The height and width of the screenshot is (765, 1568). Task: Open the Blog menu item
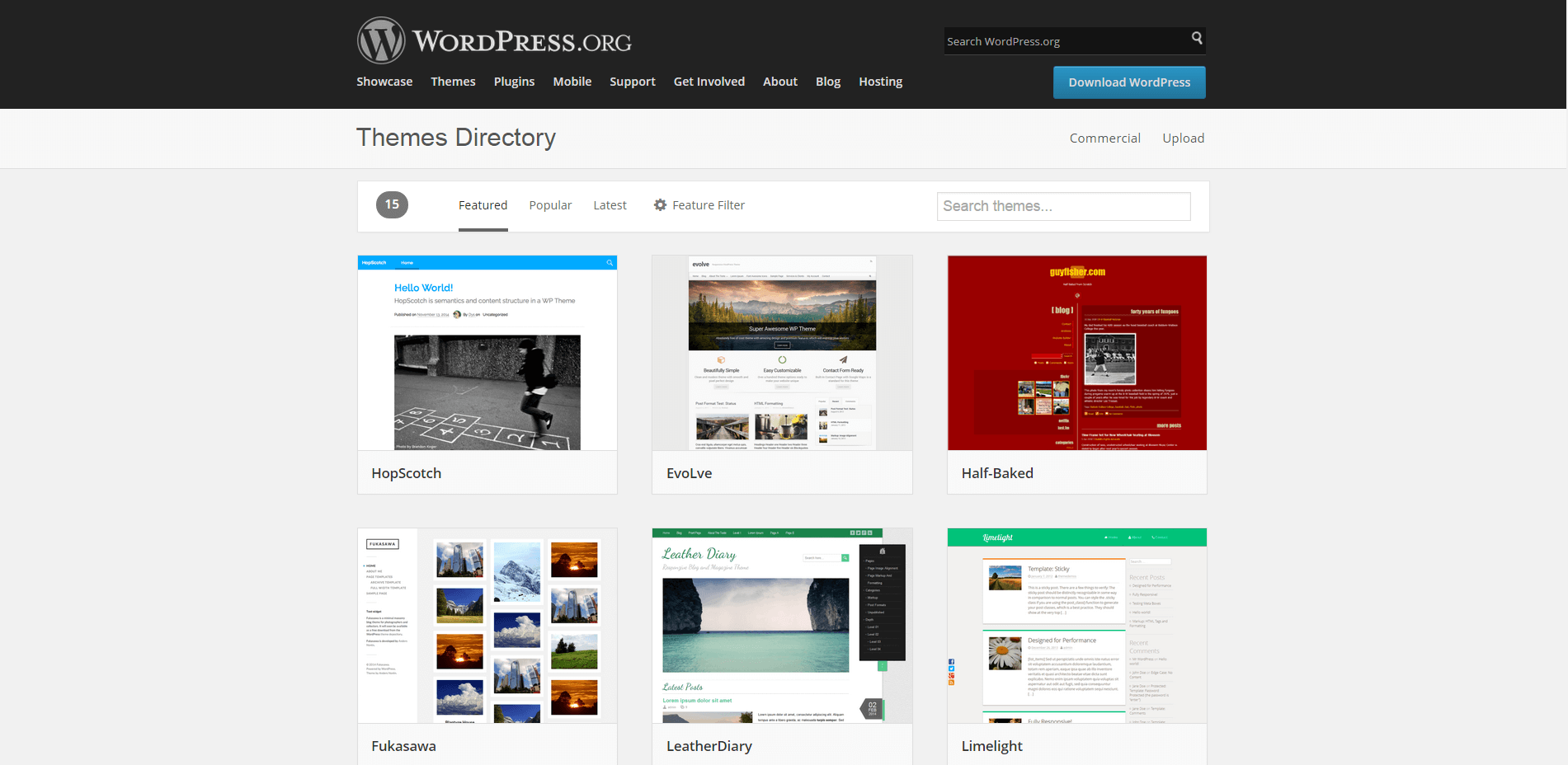[828, 82]
